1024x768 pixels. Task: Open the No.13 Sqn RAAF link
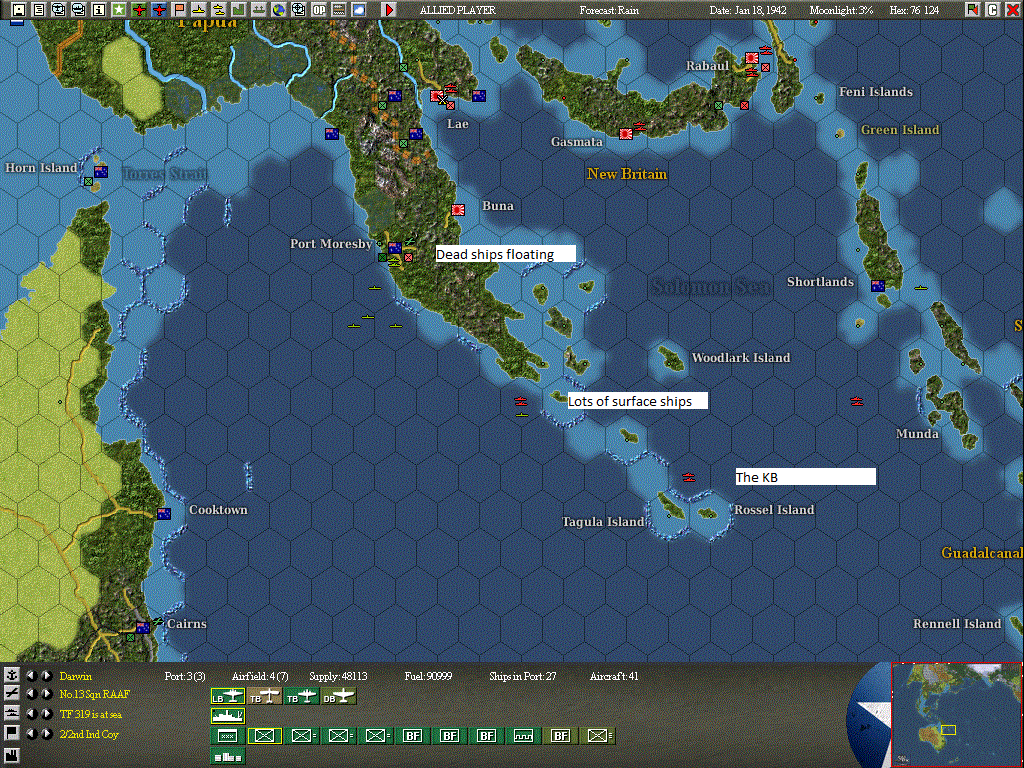[95, 694]
